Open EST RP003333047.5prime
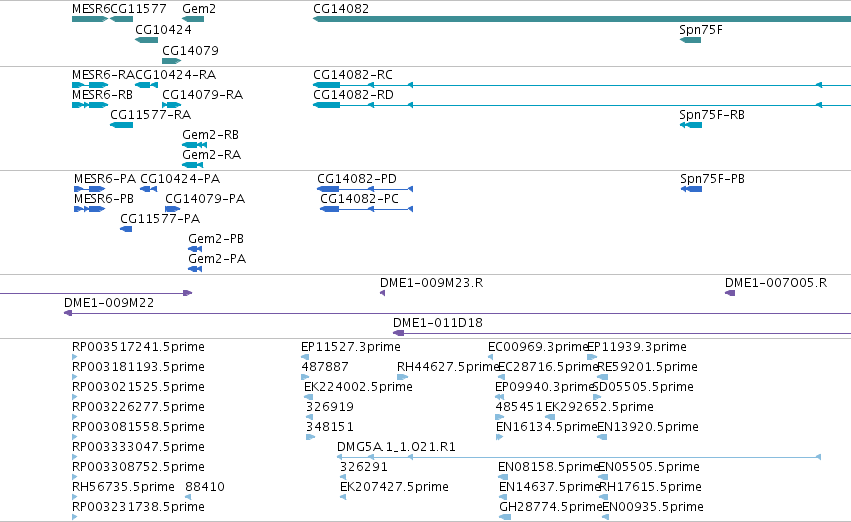The image size is (851, 522). tap(138, 447)
